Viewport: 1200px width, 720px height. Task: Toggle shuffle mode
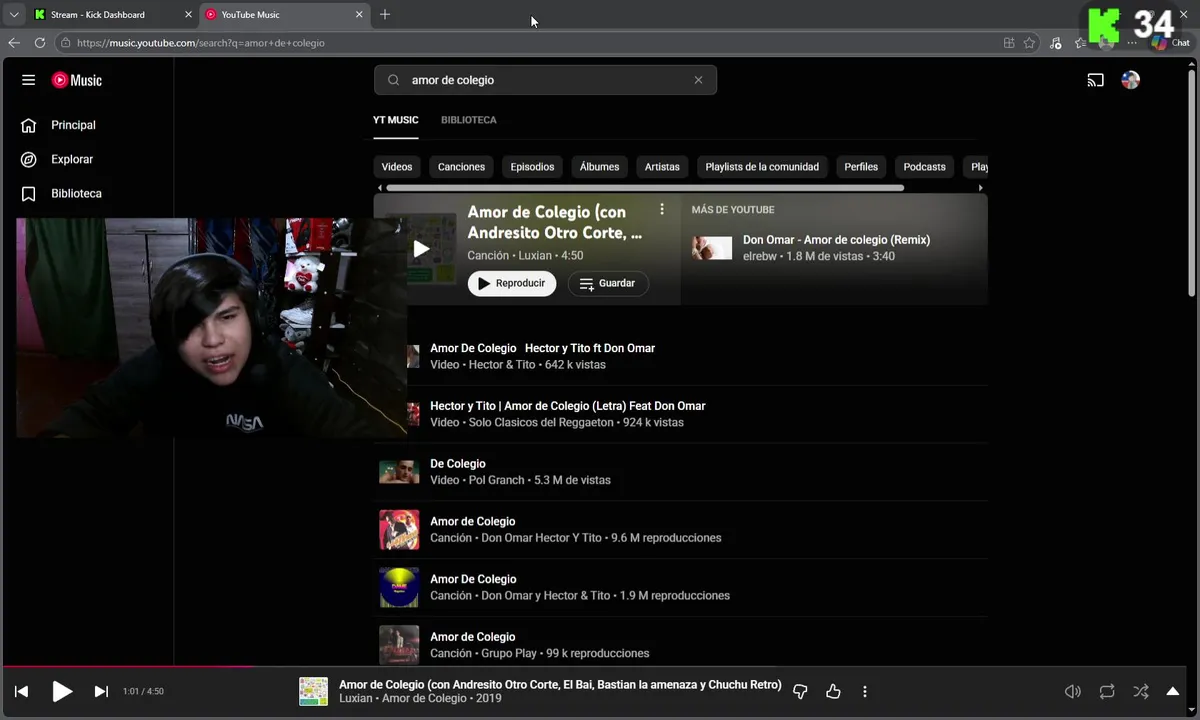pos(1141,691)
